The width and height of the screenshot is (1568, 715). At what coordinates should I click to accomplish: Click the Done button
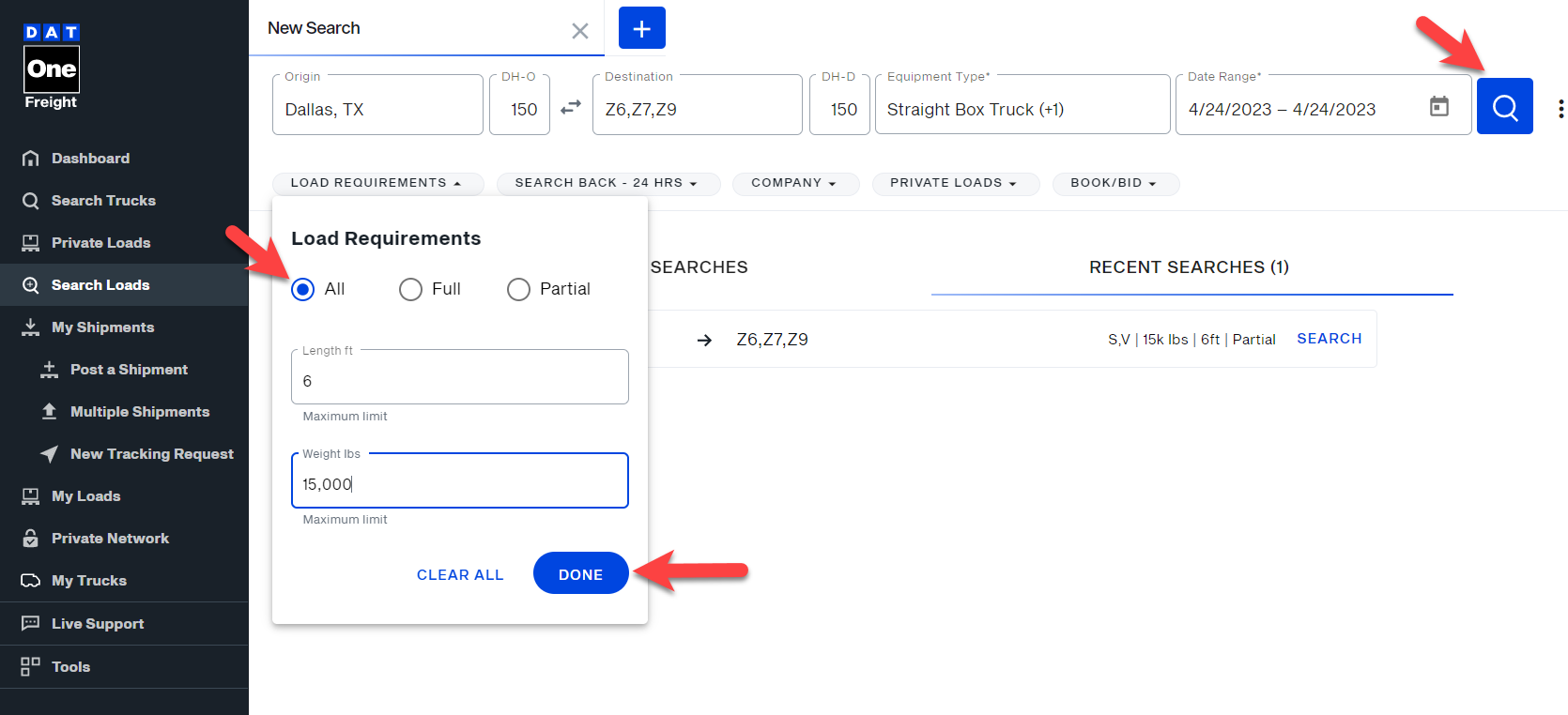click(x=580, y=573)
